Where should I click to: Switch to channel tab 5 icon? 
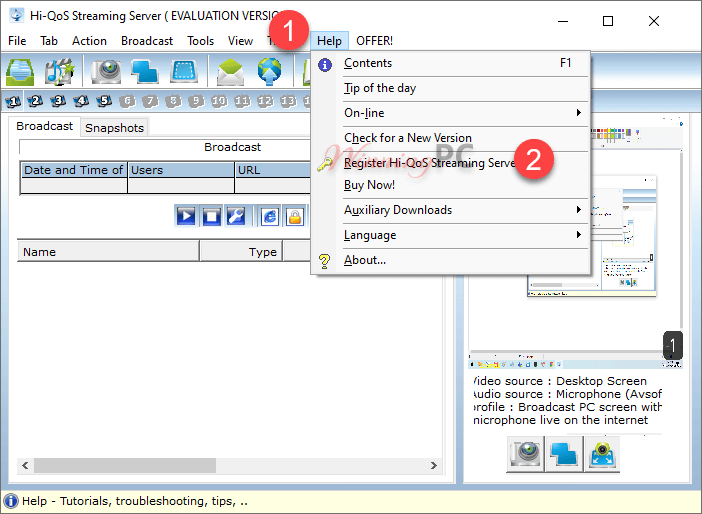104,101
